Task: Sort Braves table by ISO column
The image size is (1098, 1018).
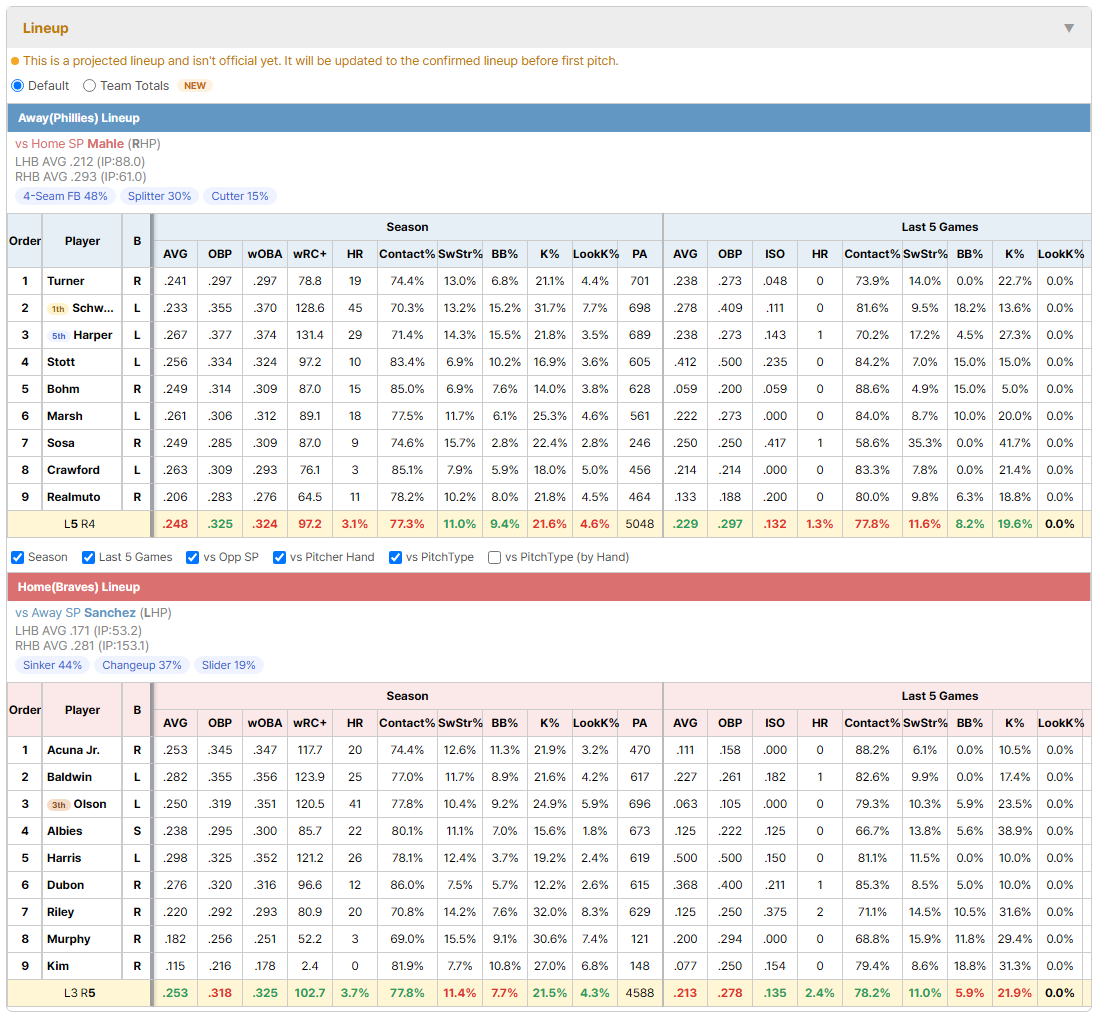Action: tap(775, 723)
